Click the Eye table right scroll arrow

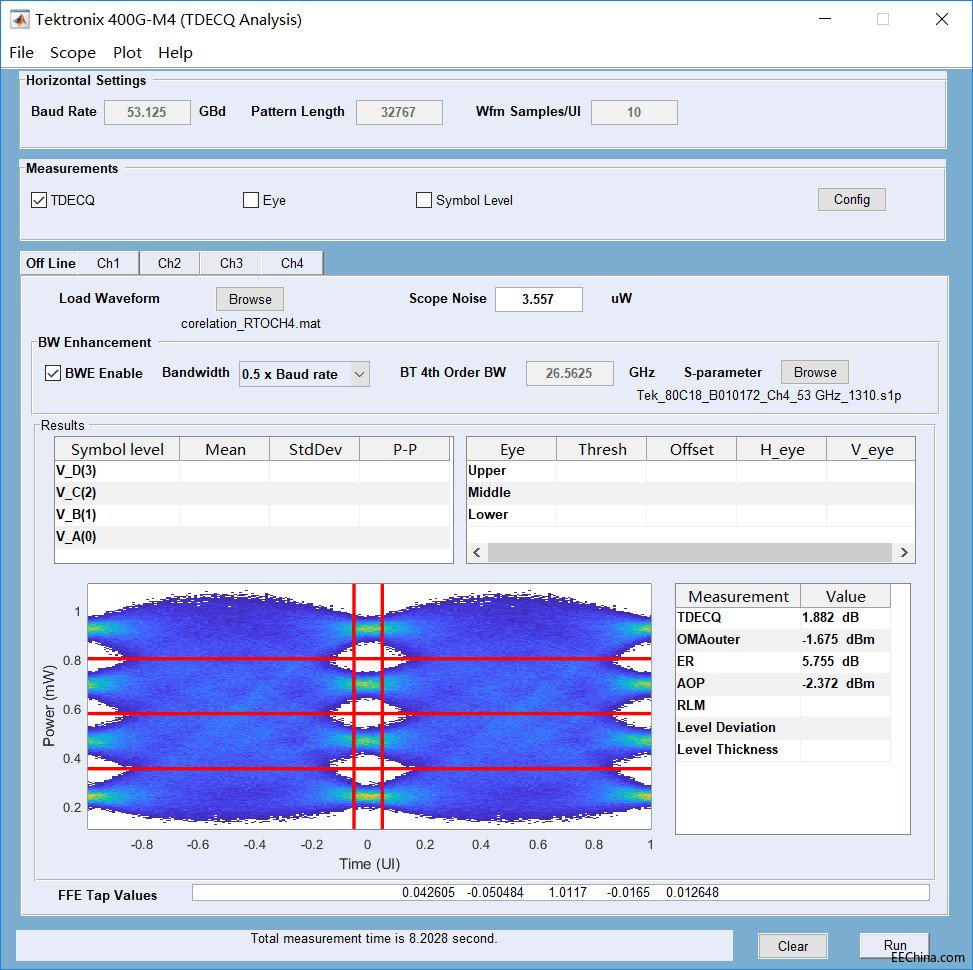[904, 552]
